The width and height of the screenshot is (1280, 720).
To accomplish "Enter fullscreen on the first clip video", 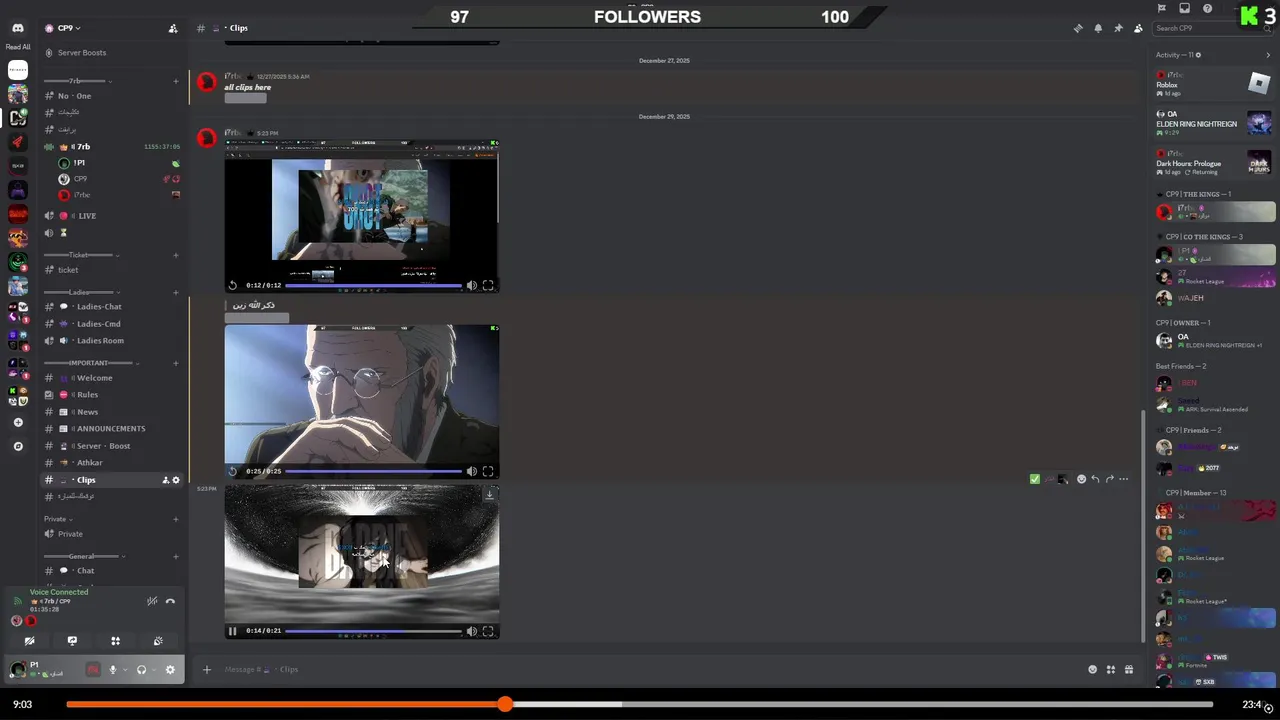I will pyautogui.click(x=488, y=285).
